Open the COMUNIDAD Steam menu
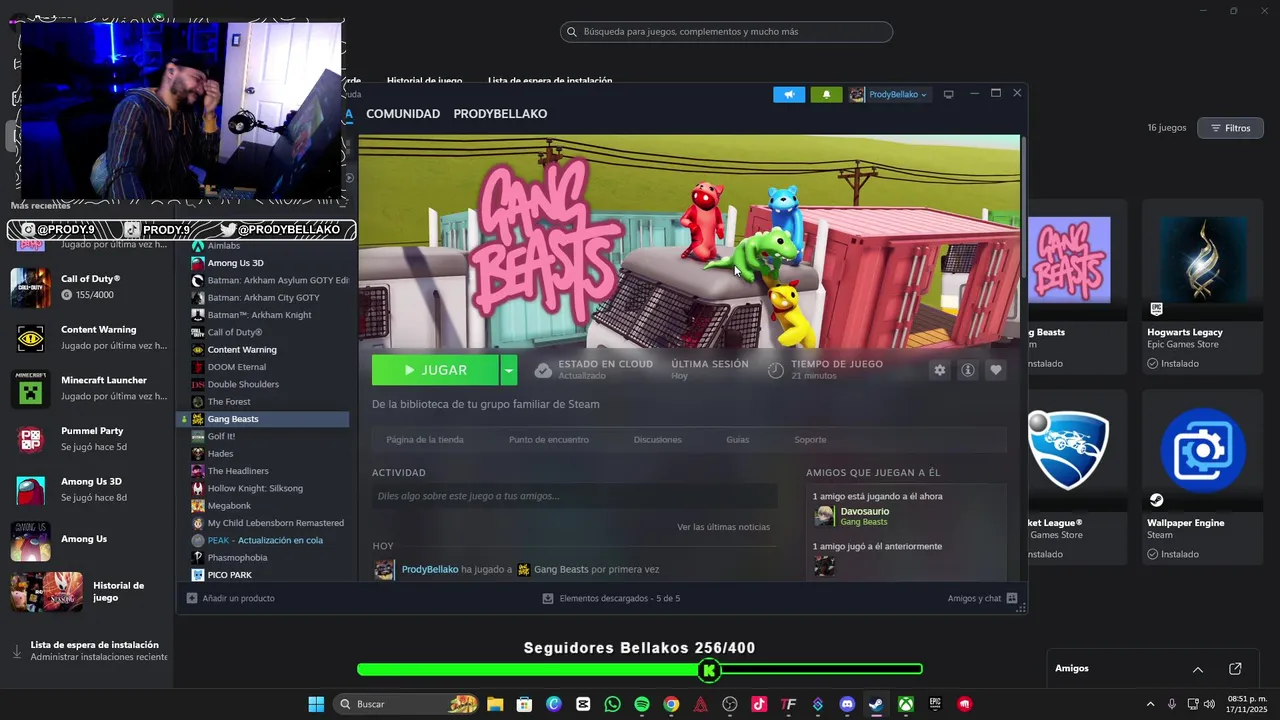1280x720 pixels. tap(403, 114)
